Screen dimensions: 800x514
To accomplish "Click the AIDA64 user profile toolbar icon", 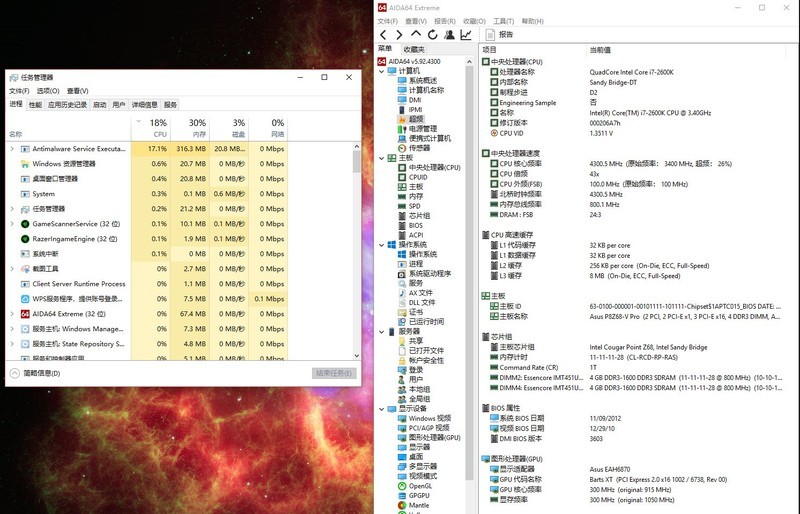I will (x=449, y=35).
